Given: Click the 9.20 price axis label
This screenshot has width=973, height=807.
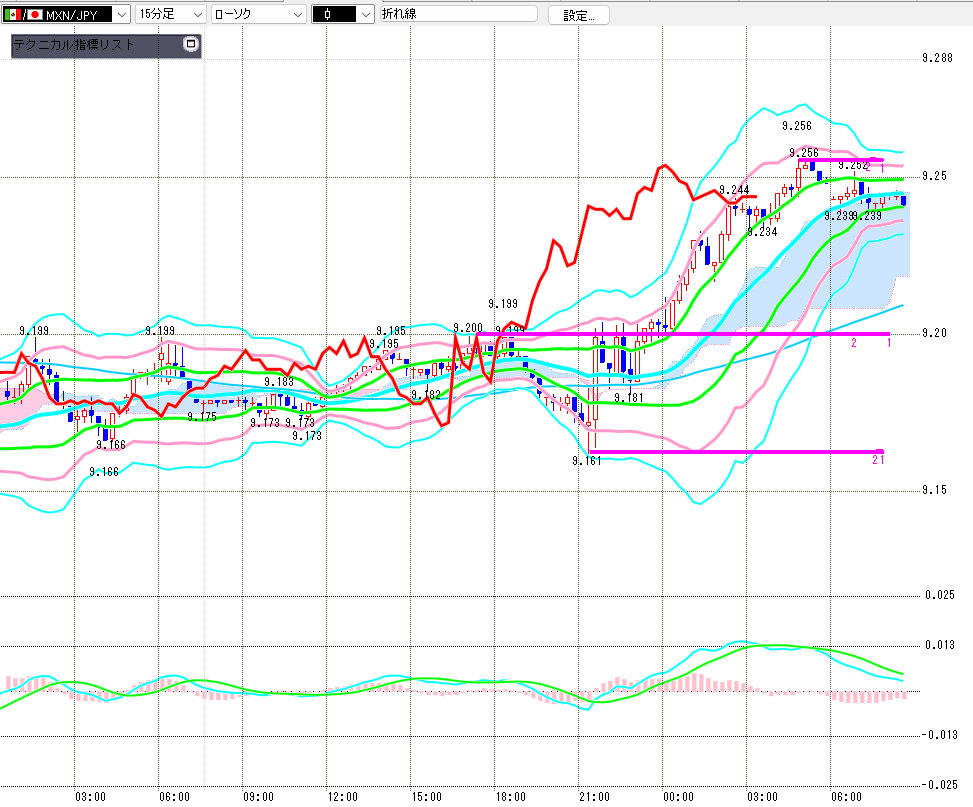Looking at the screenshot, I should [935, 333].
